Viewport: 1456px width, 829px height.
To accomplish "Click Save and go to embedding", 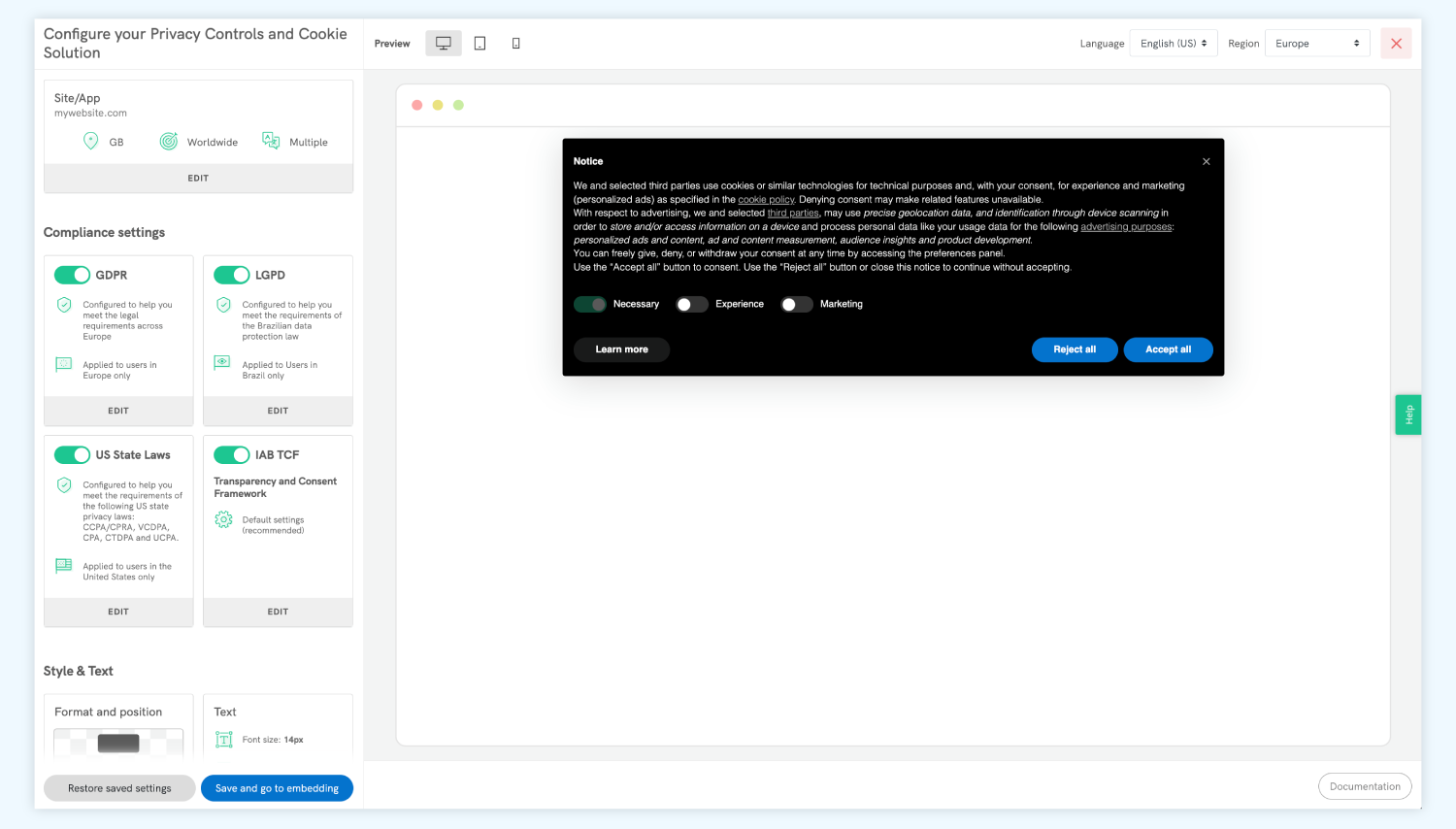I will click(x=277, y=787).
